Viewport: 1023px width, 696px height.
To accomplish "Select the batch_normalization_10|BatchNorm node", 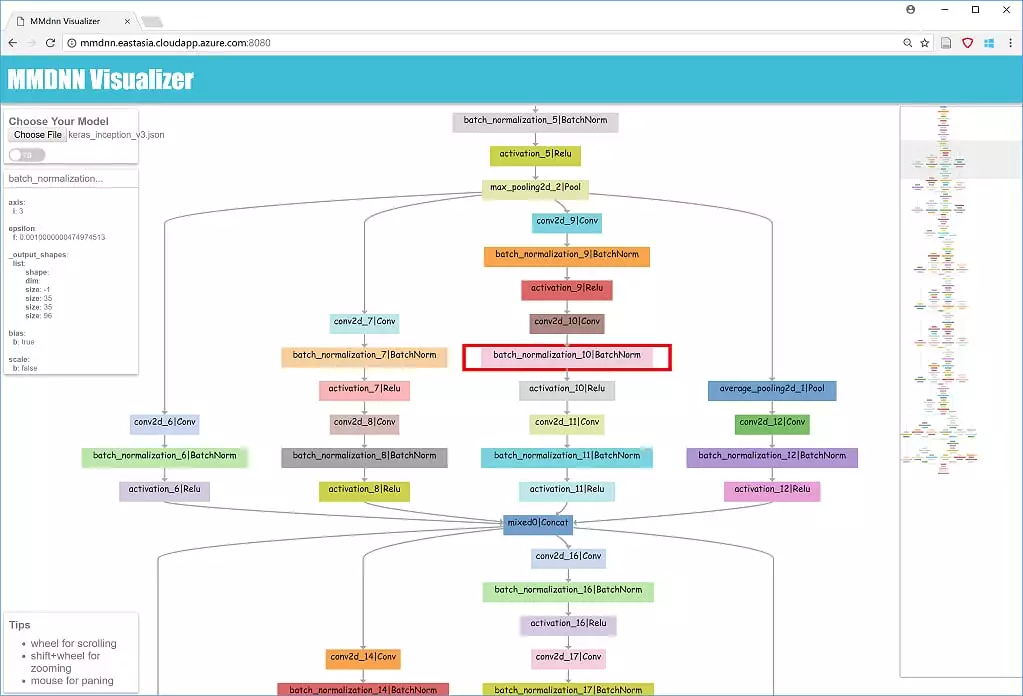I will coord(567,357).
